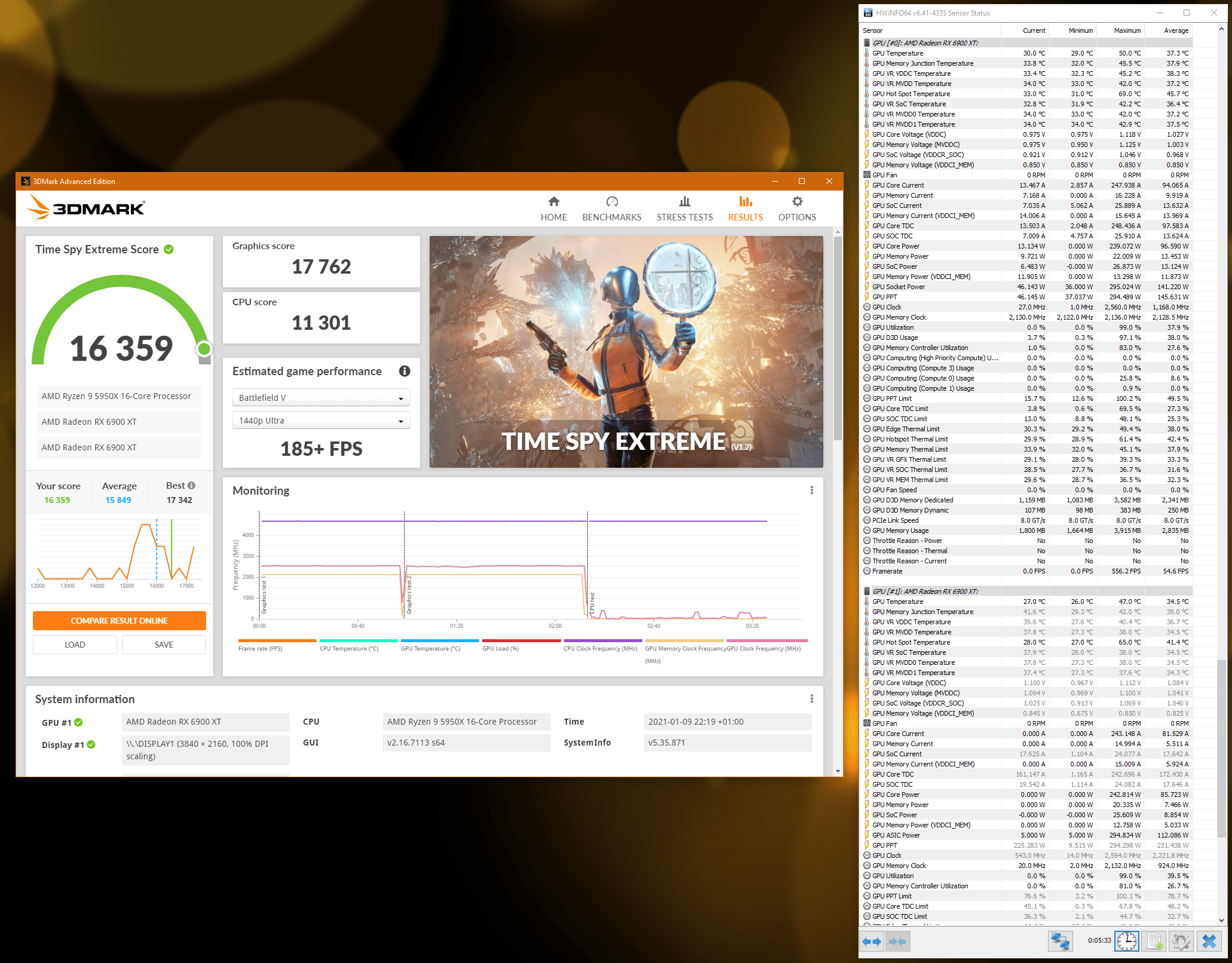Screen dimensions: 1232x963
Task: Select GPU Hot Spot Temperature row in GPU #0
Action: pyautogui.click(x=1026, y=94)
